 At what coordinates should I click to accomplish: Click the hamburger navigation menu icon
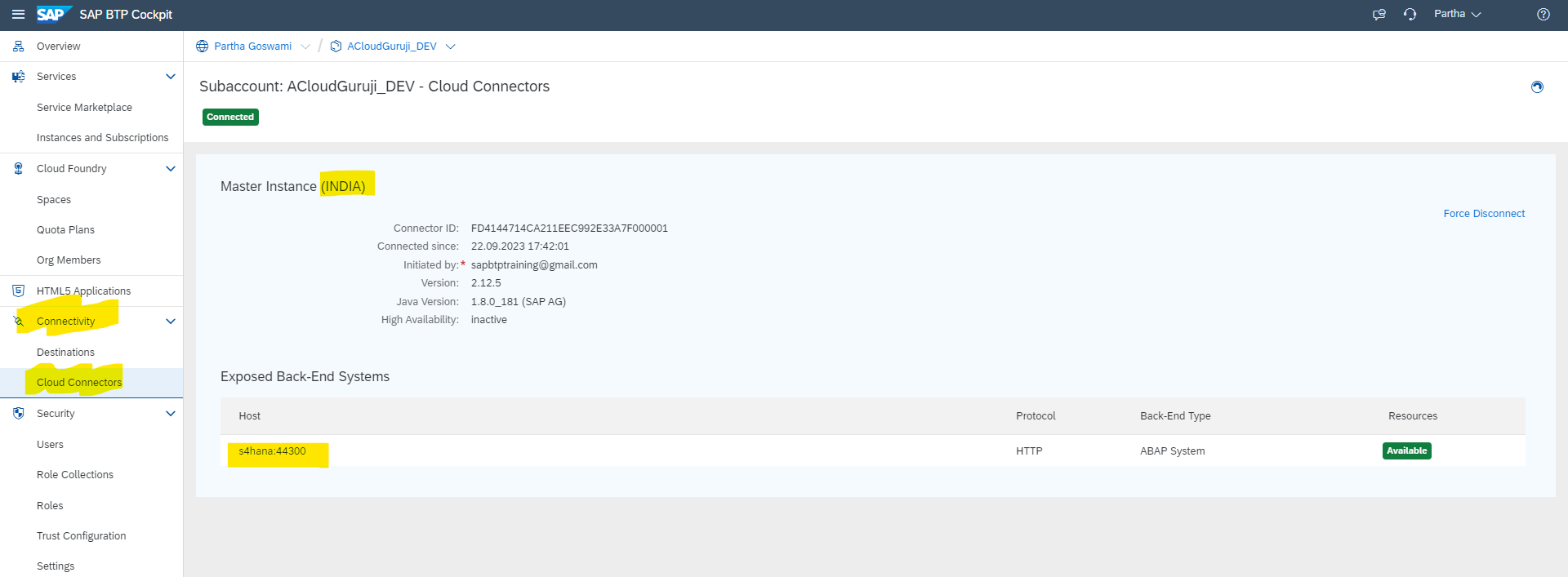[x=18, y=15]
